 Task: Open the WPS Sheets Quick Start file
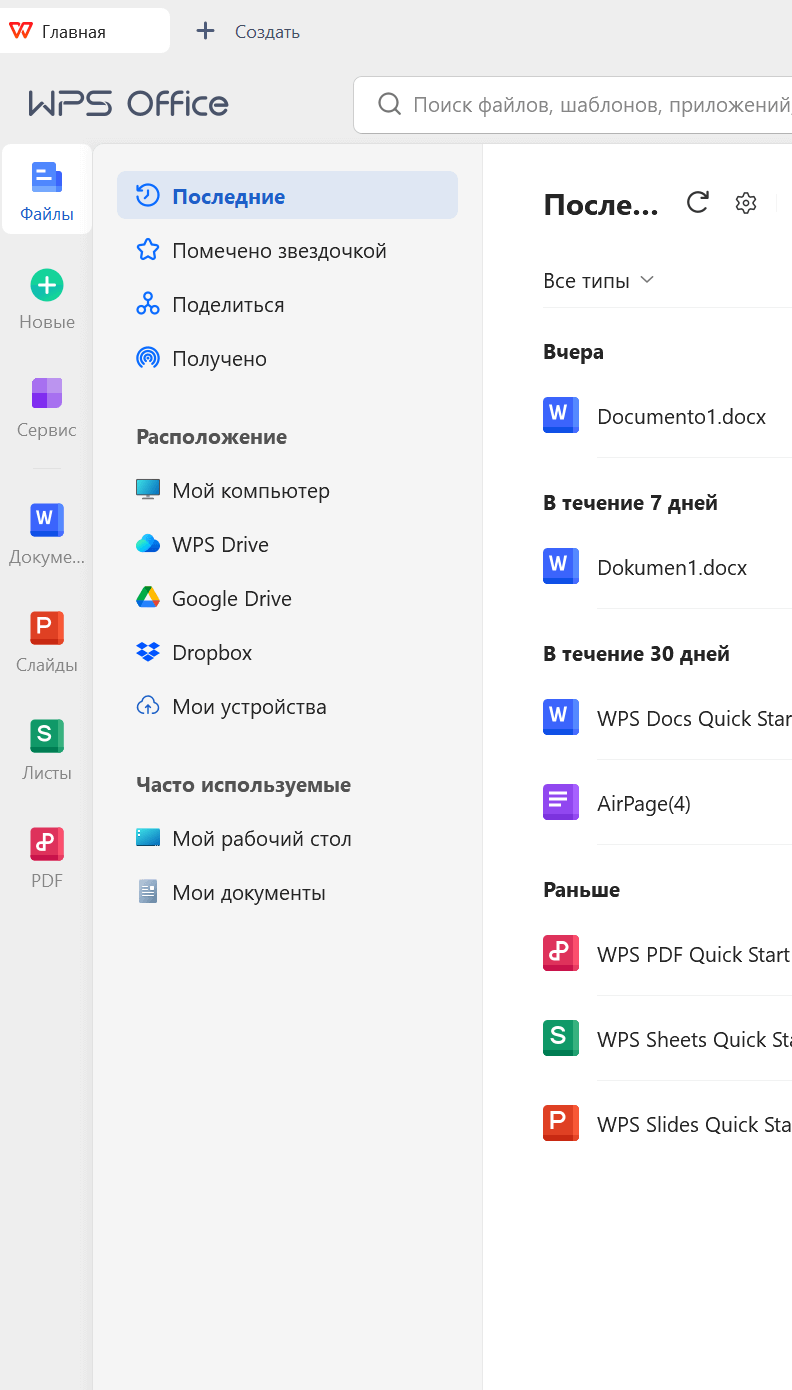click(694, 1039)
